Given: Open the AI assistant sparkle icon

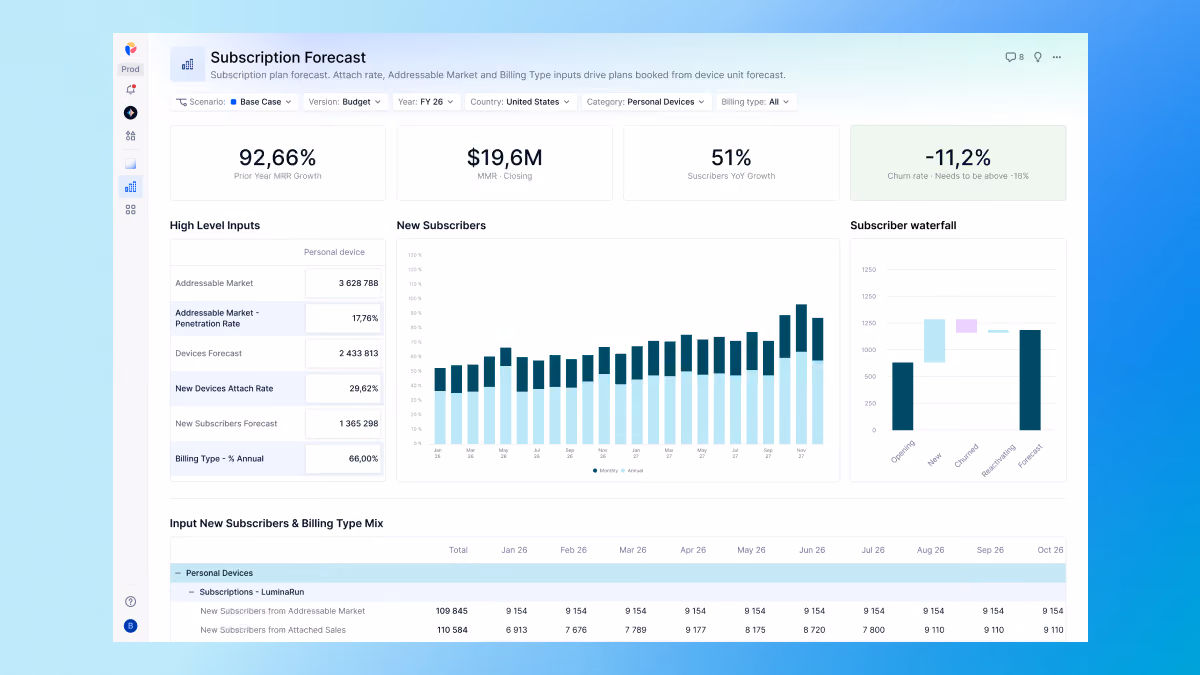Looking at the screenshot, I should pyautogui.click(x=130, y=113).
